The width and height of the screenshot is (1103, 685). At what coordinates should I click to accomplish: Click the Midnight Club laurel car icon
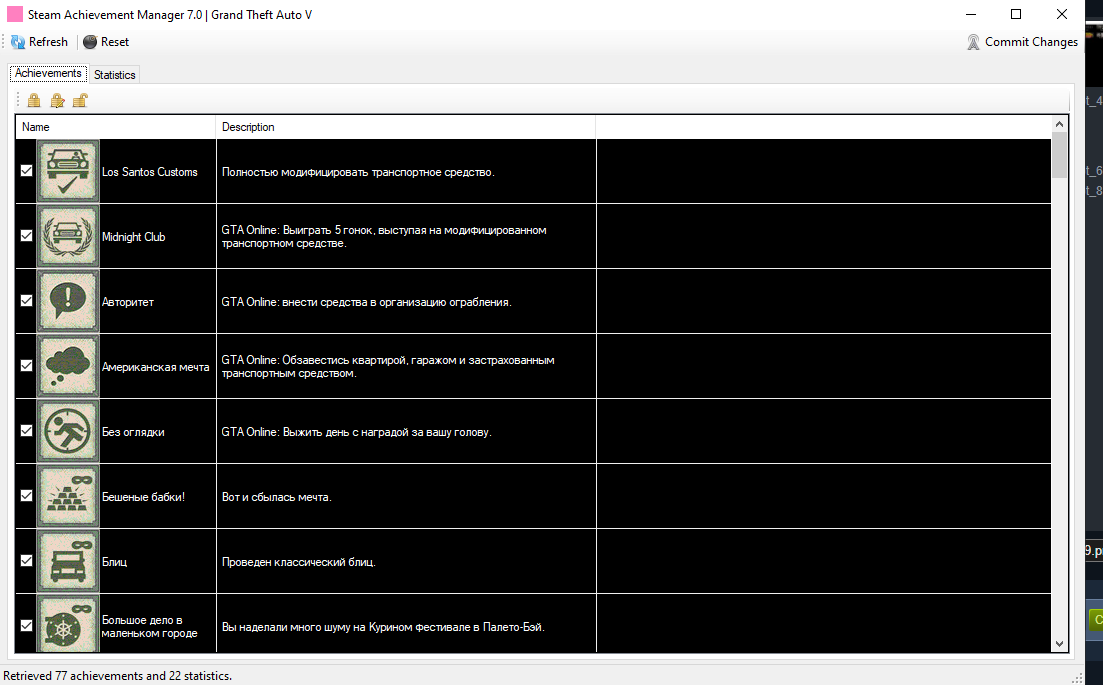[68, 236]
